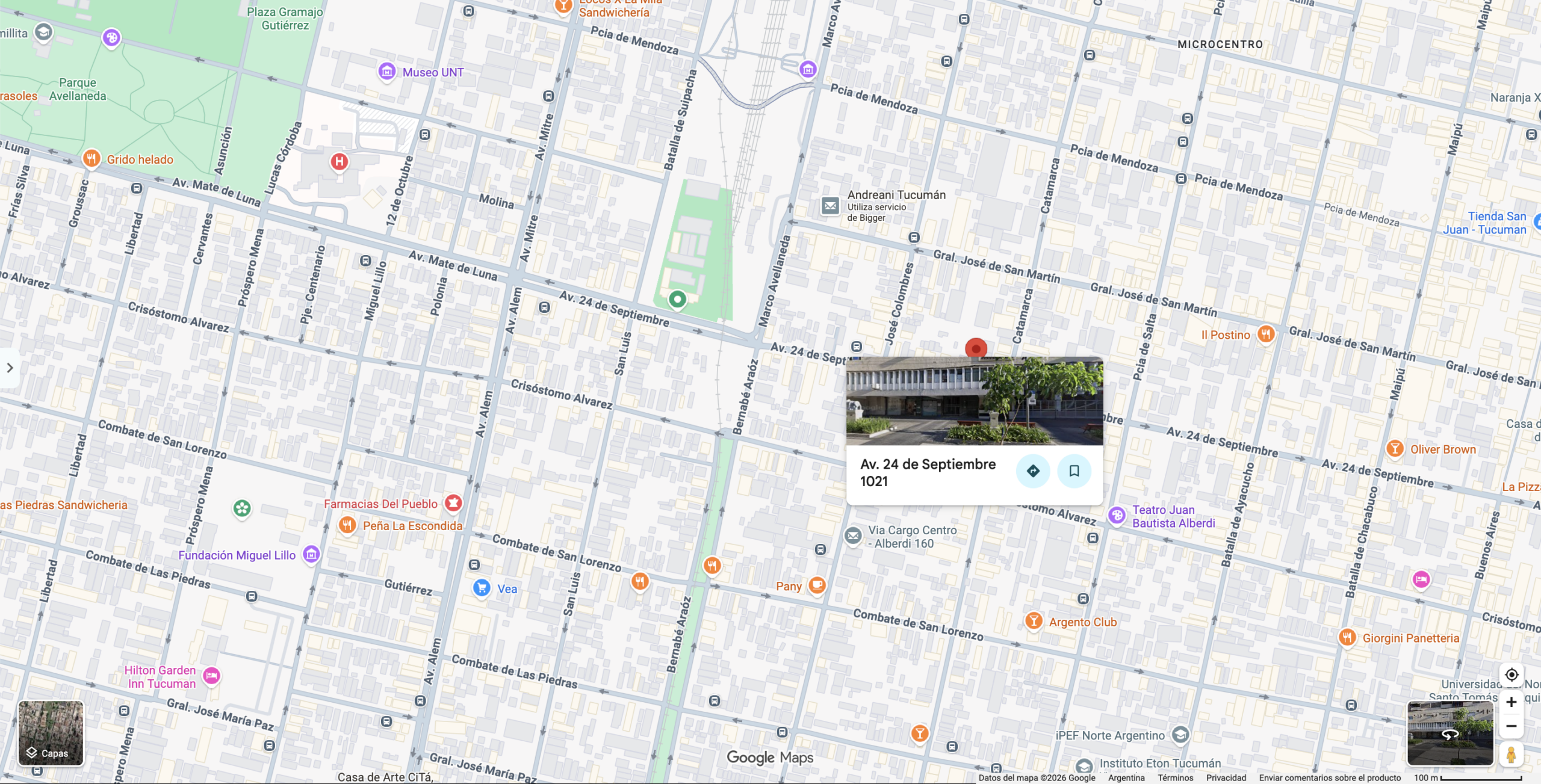Select the Oliver Brown bar icon
This screenshot has width=1541, height=784.
point(1395,449)
